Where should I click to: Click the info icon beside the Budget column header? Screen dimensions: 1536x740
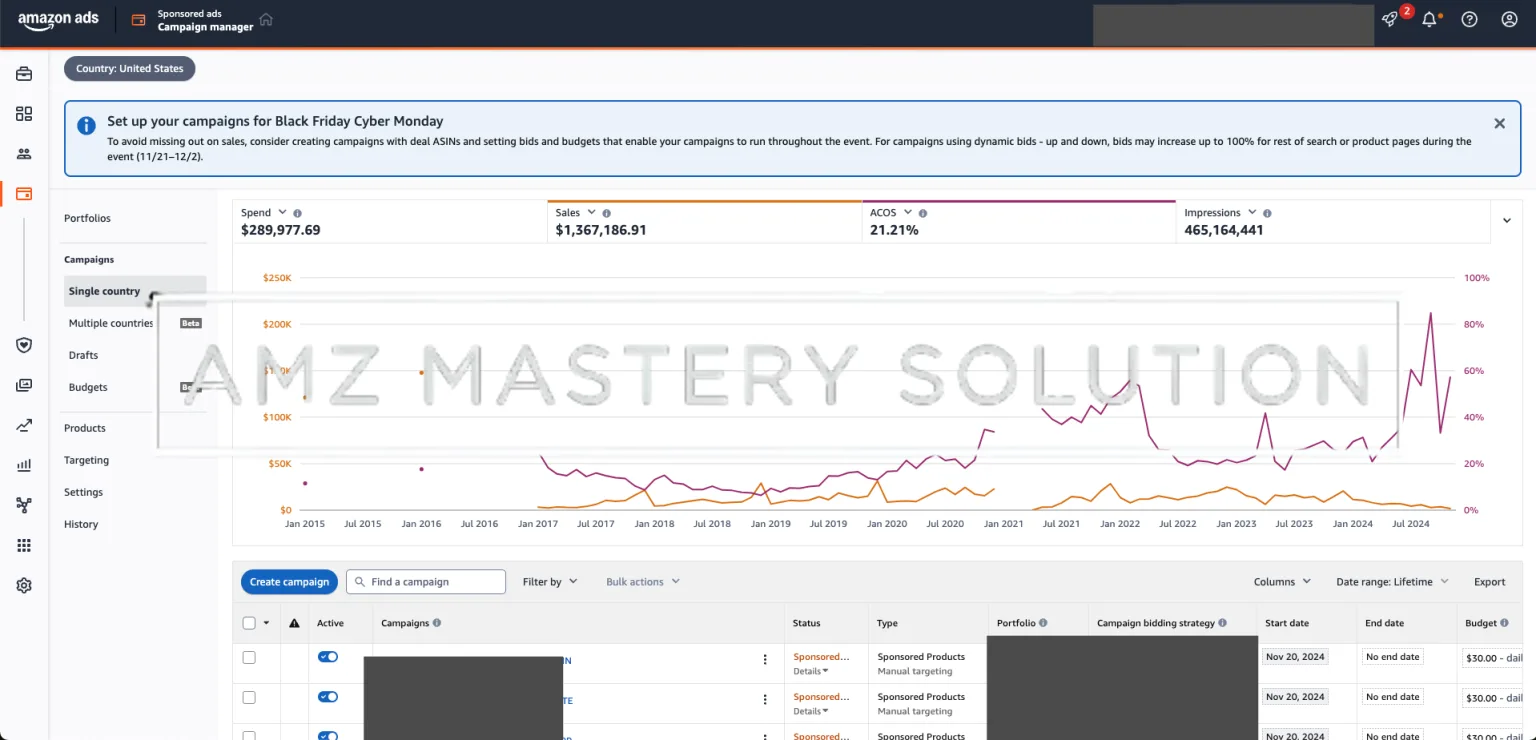coord(1504,623)
